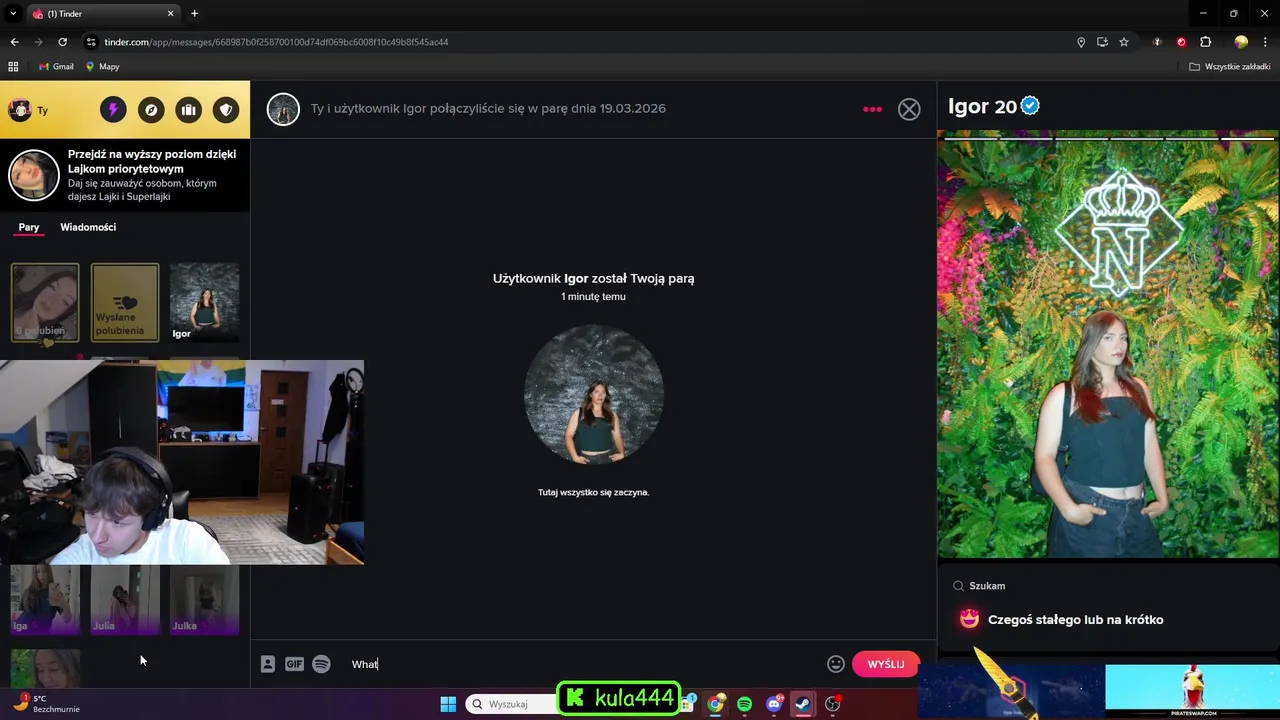
Task: Open the Extensions puzzle menu
Action: [x=1205, y=42]
